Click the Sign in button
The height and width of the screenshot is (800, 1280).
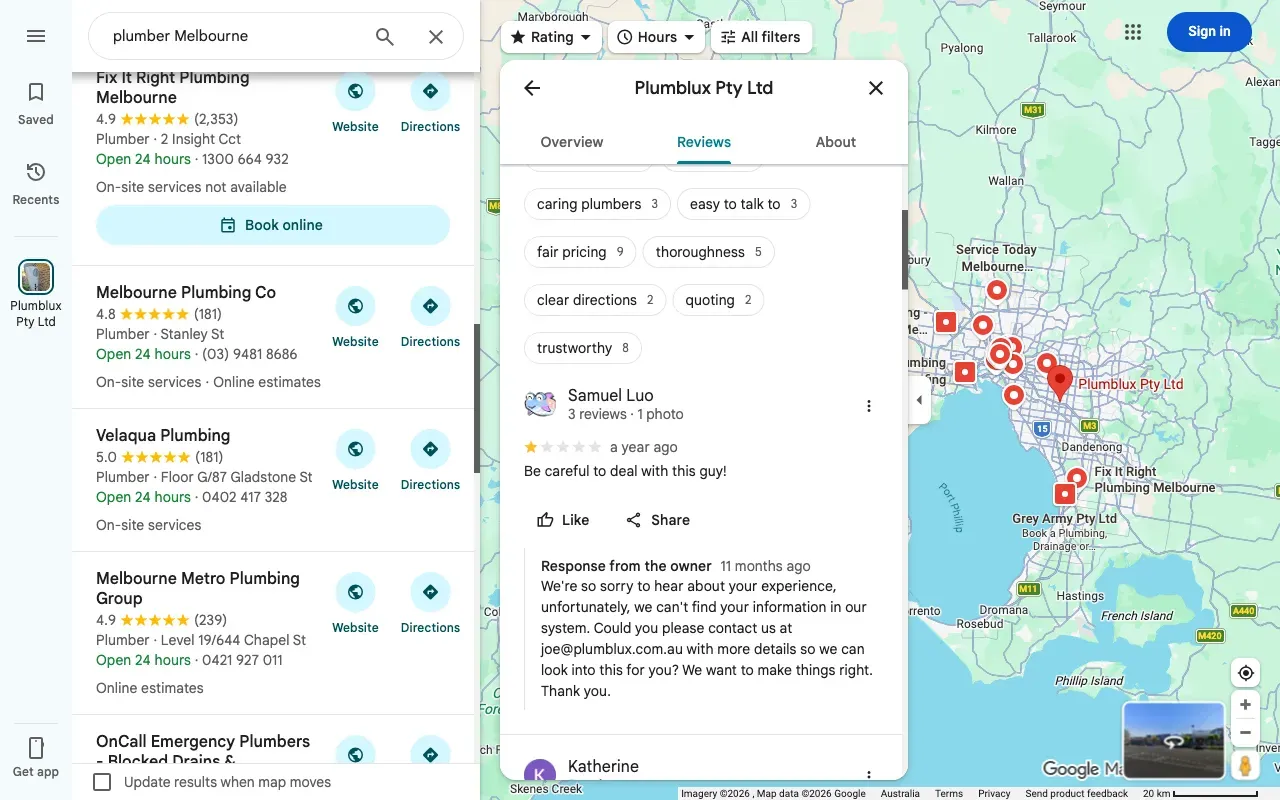1209,32
